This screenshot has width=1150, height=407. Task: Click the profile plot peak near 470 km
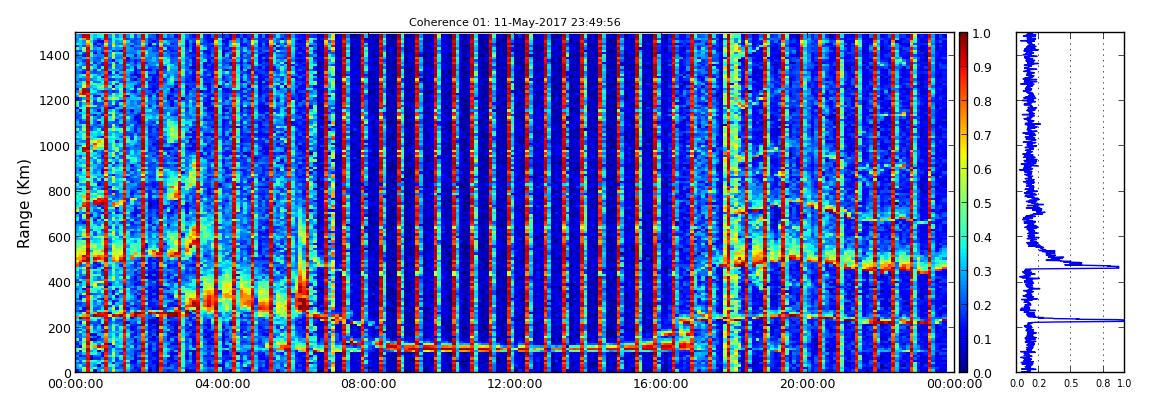point(1116,267)
